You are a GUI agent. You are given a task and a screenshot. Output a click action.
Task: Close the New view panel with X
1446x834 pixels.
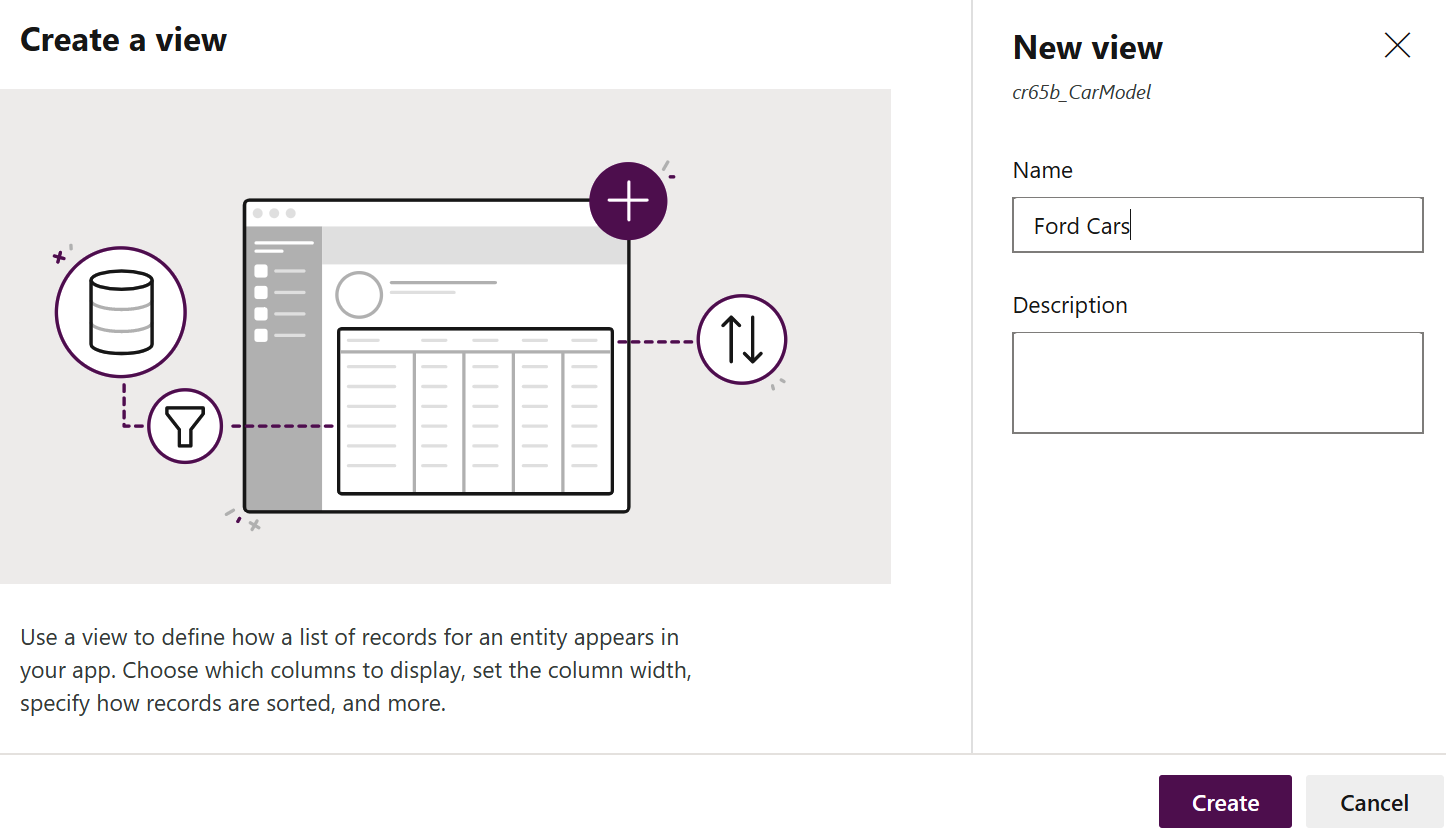1397,45
